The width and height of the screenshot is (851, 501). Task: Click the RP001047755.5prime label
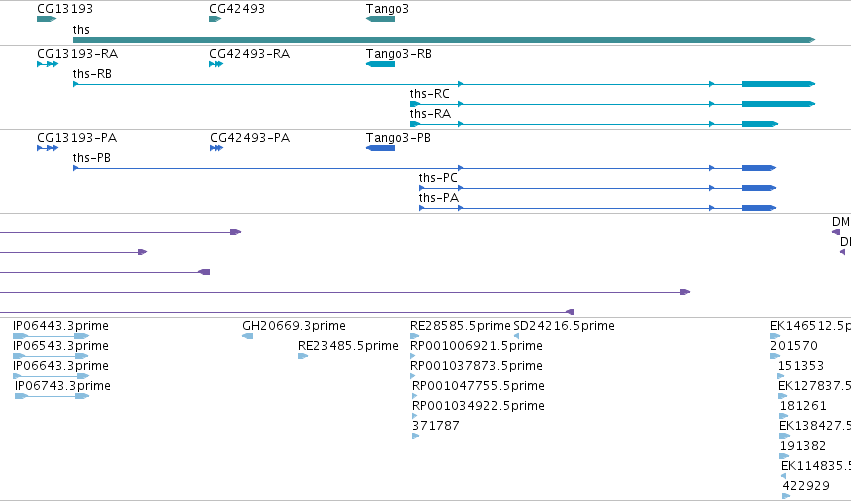tap(478, 386)
